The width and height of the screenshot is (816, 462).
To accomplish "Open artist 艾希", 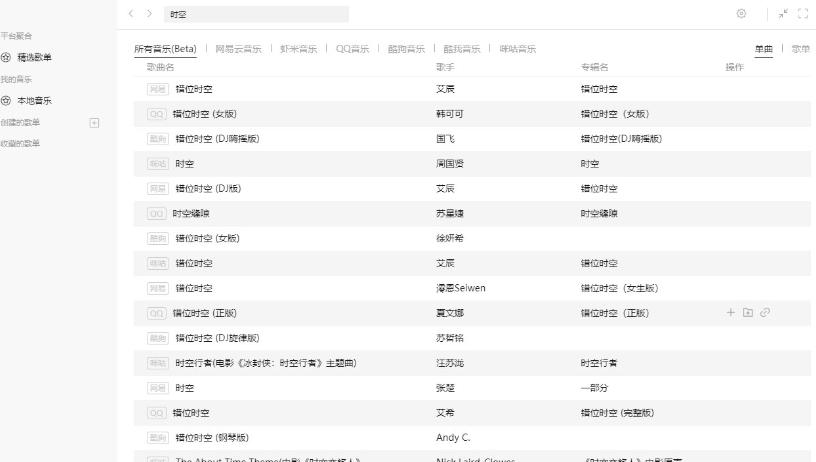I will [x=445, y=413].
